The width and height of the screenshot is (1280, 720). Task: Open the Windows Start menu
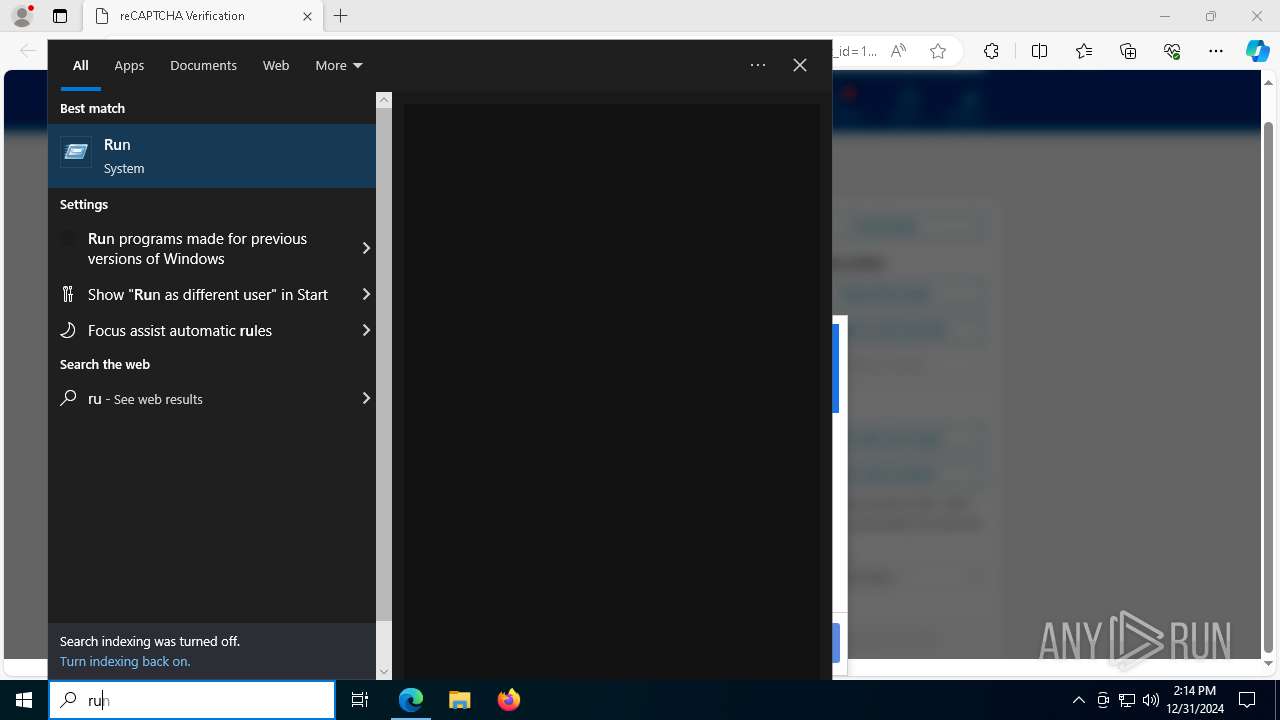pos(24,700)
